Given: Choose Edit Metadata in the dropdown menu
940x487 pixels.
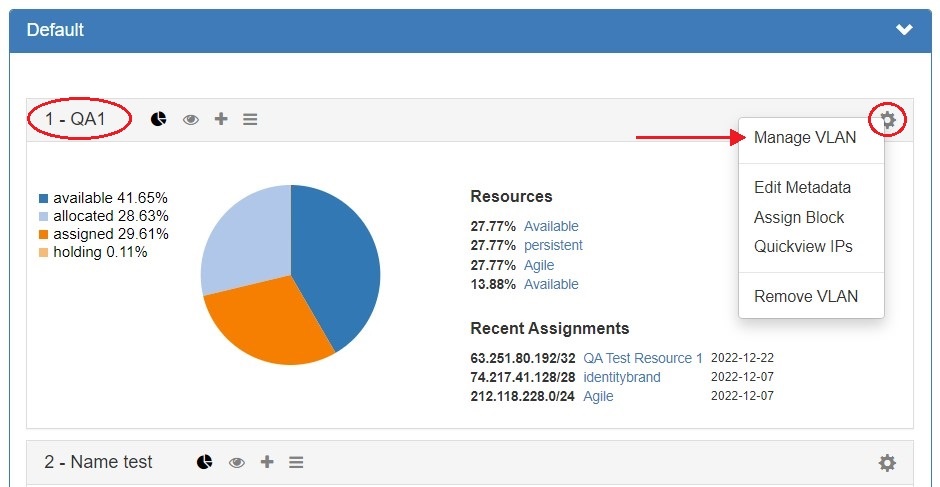Looking at the screenshot, I should 802,187.
